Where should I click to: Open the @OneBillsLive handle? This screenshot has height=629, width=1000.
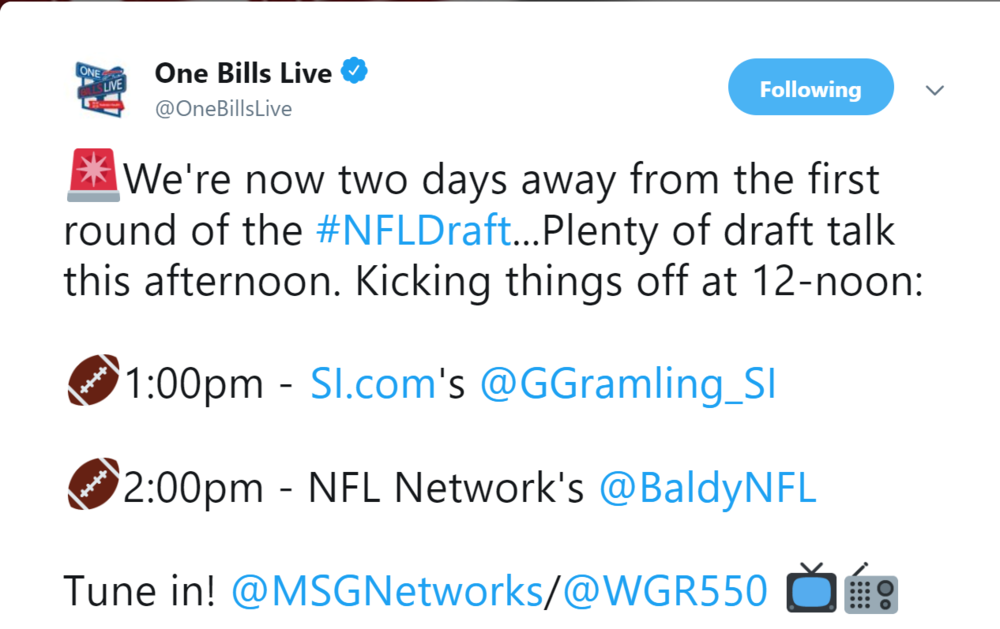(223, 108)
